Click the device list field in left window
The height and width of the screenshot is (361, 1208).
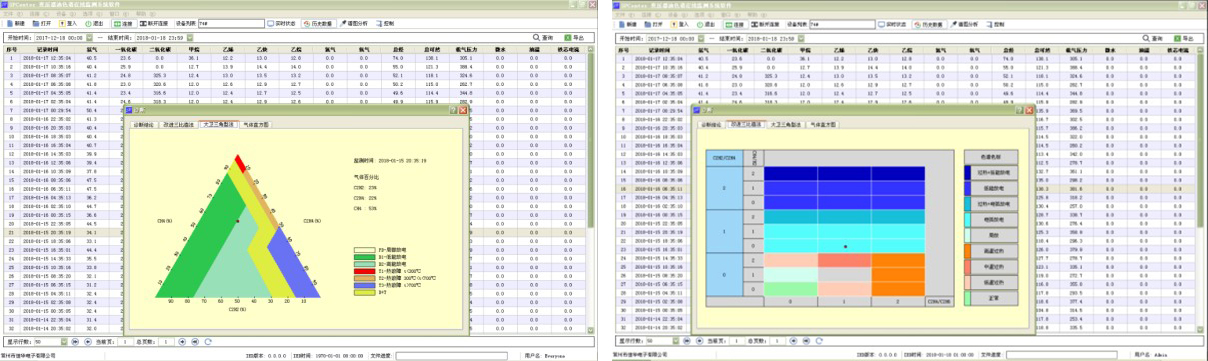[x=231, y=23]
